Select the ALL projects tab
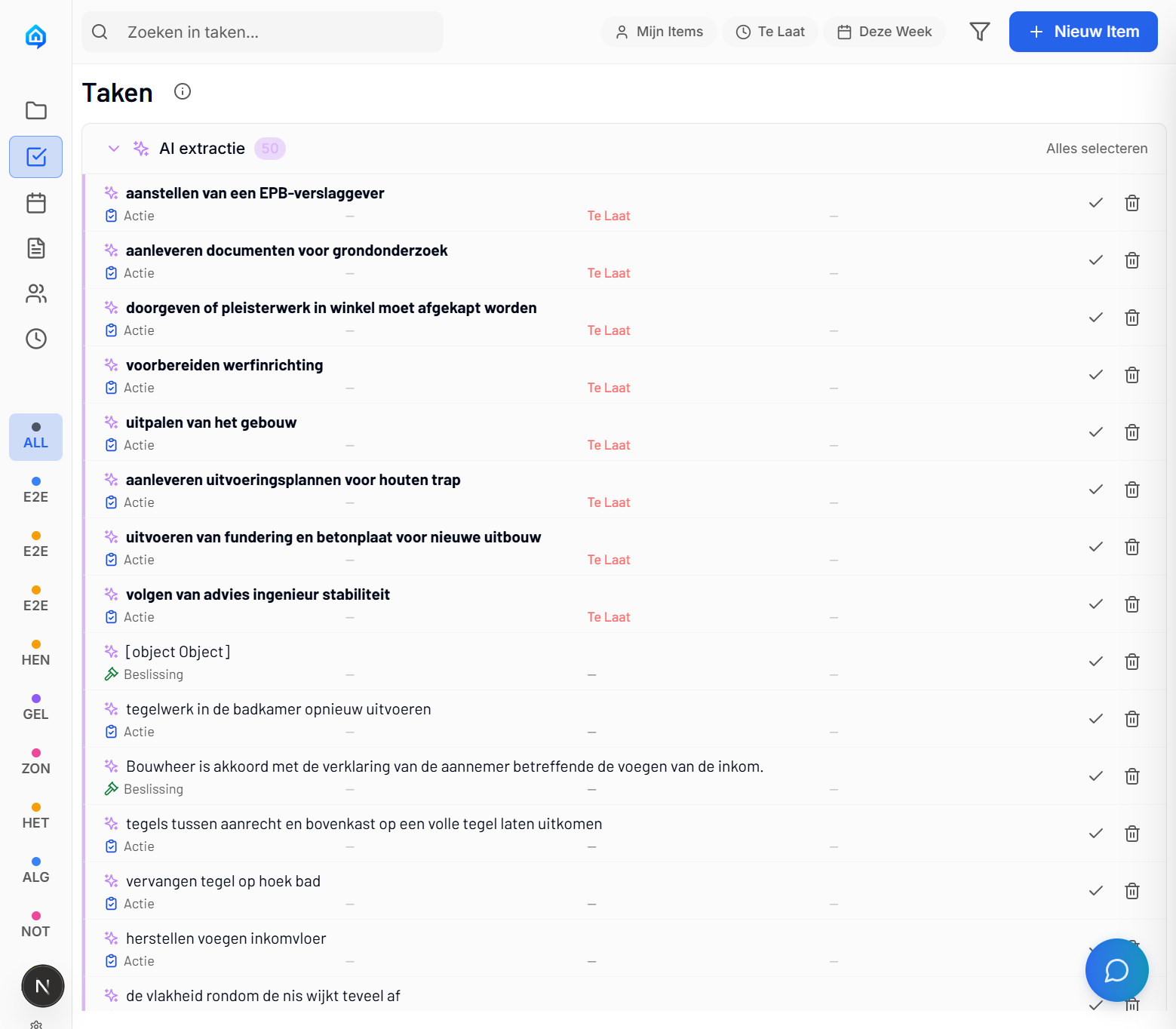 tap(35, 437)
